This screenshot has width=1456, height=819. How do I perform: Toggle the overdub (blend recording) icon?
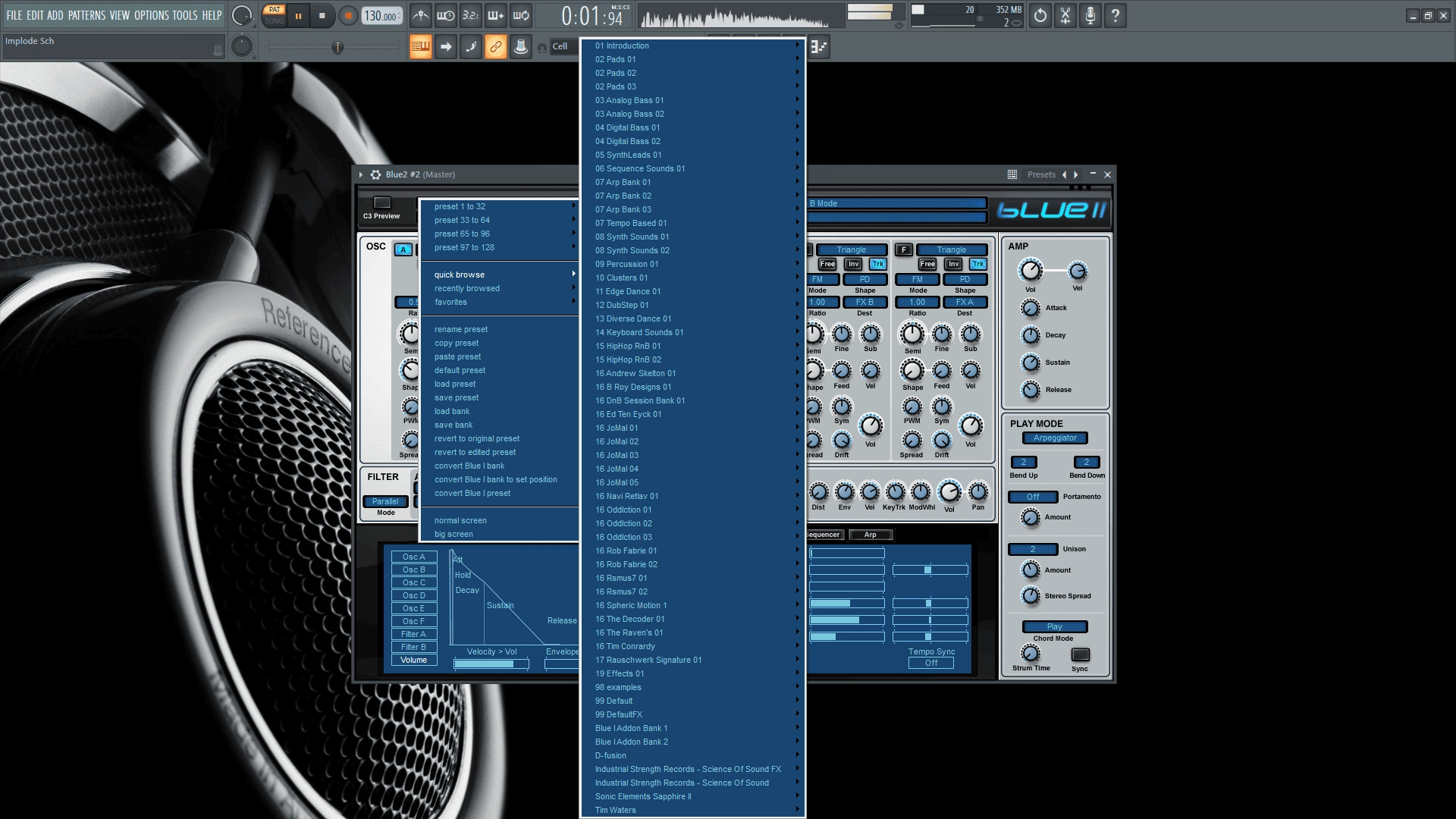[496, 15]
